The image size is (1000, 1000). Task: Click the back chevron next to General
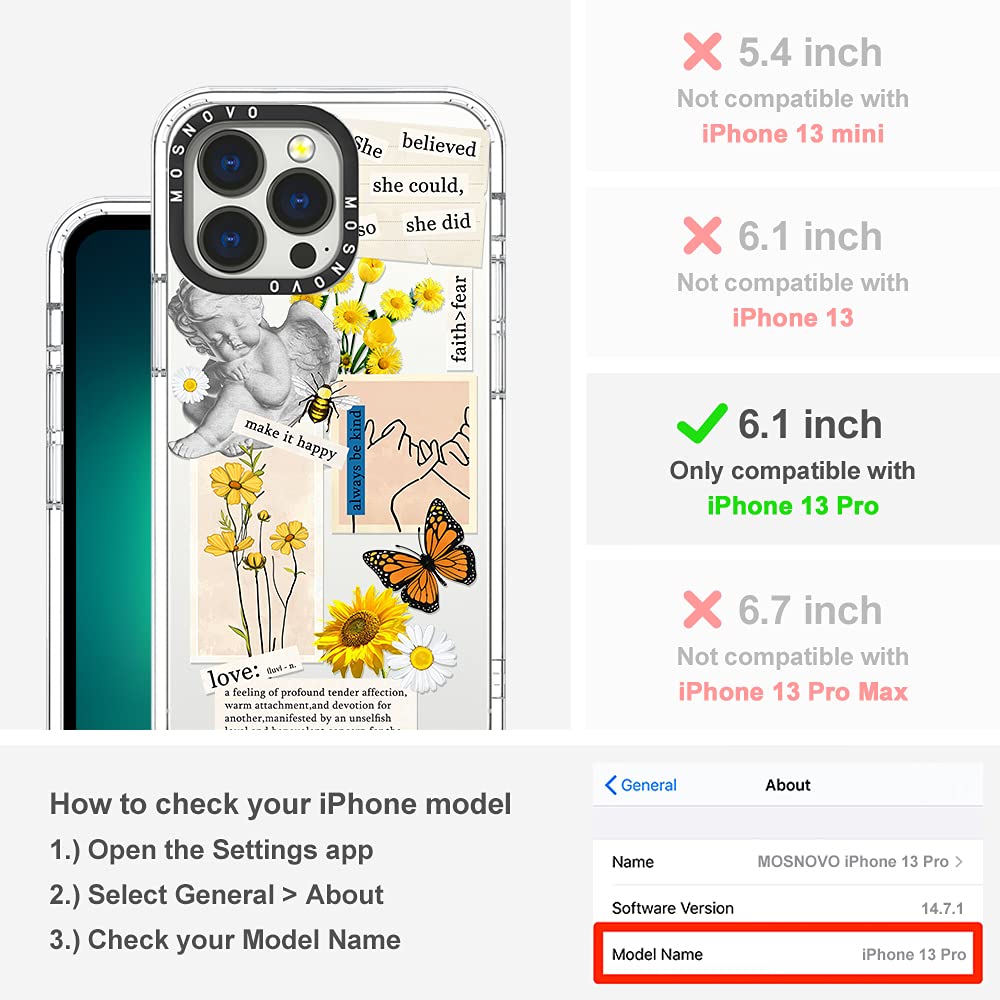(610, 785)
